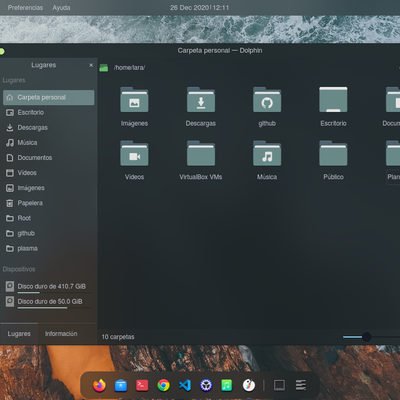This screenshot has width=400, height=400.
Task: Select plasma place in the sidebar
Action: (x=49, y=248)
